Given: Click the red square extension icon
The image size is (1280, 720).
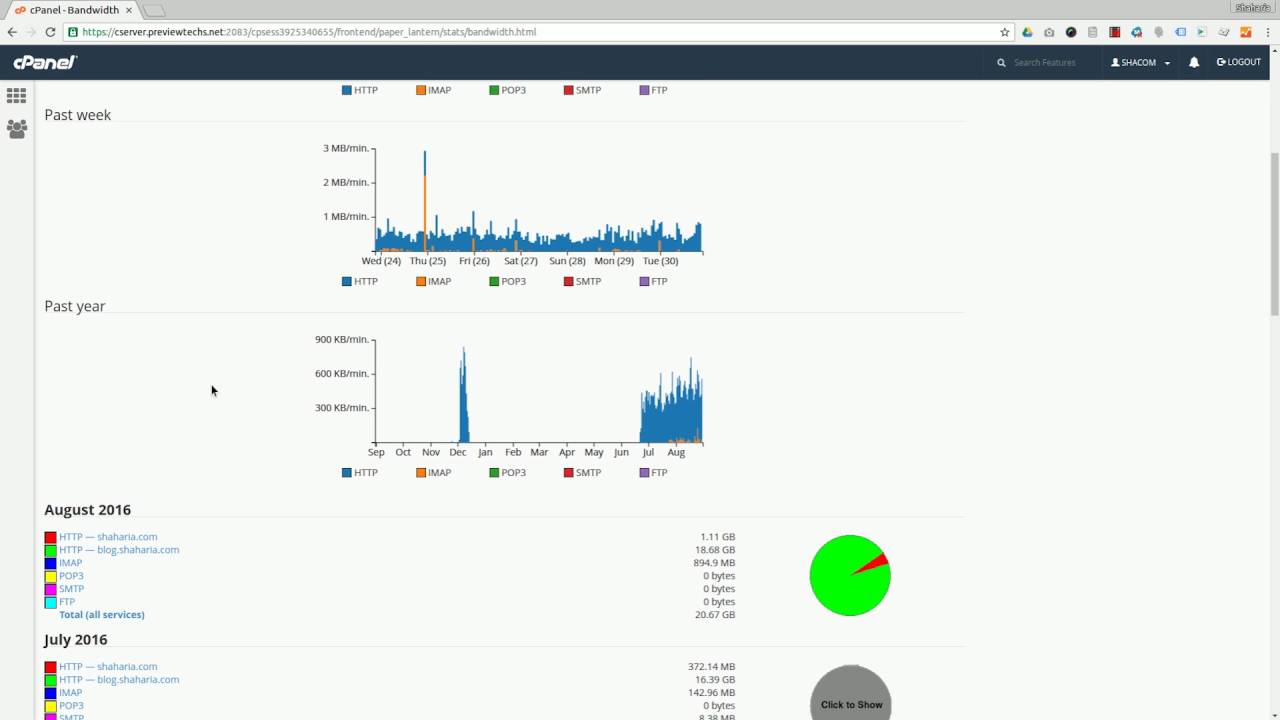Looking at the screenshot, I should pyautogui.click(x=1115, y=32).
